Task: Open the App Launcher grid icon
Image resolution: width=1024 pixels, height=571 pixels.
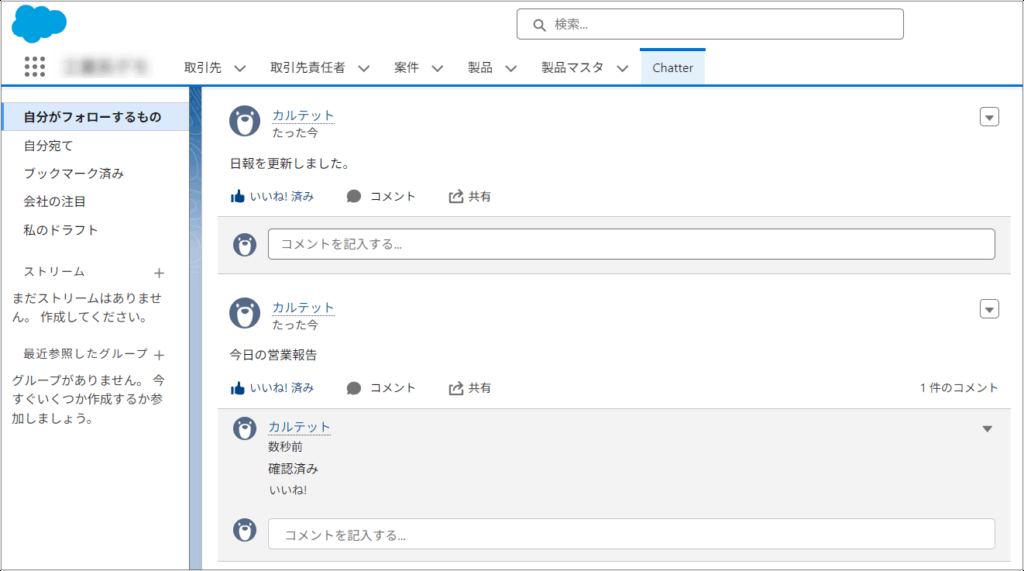Action: click(35, 67)
